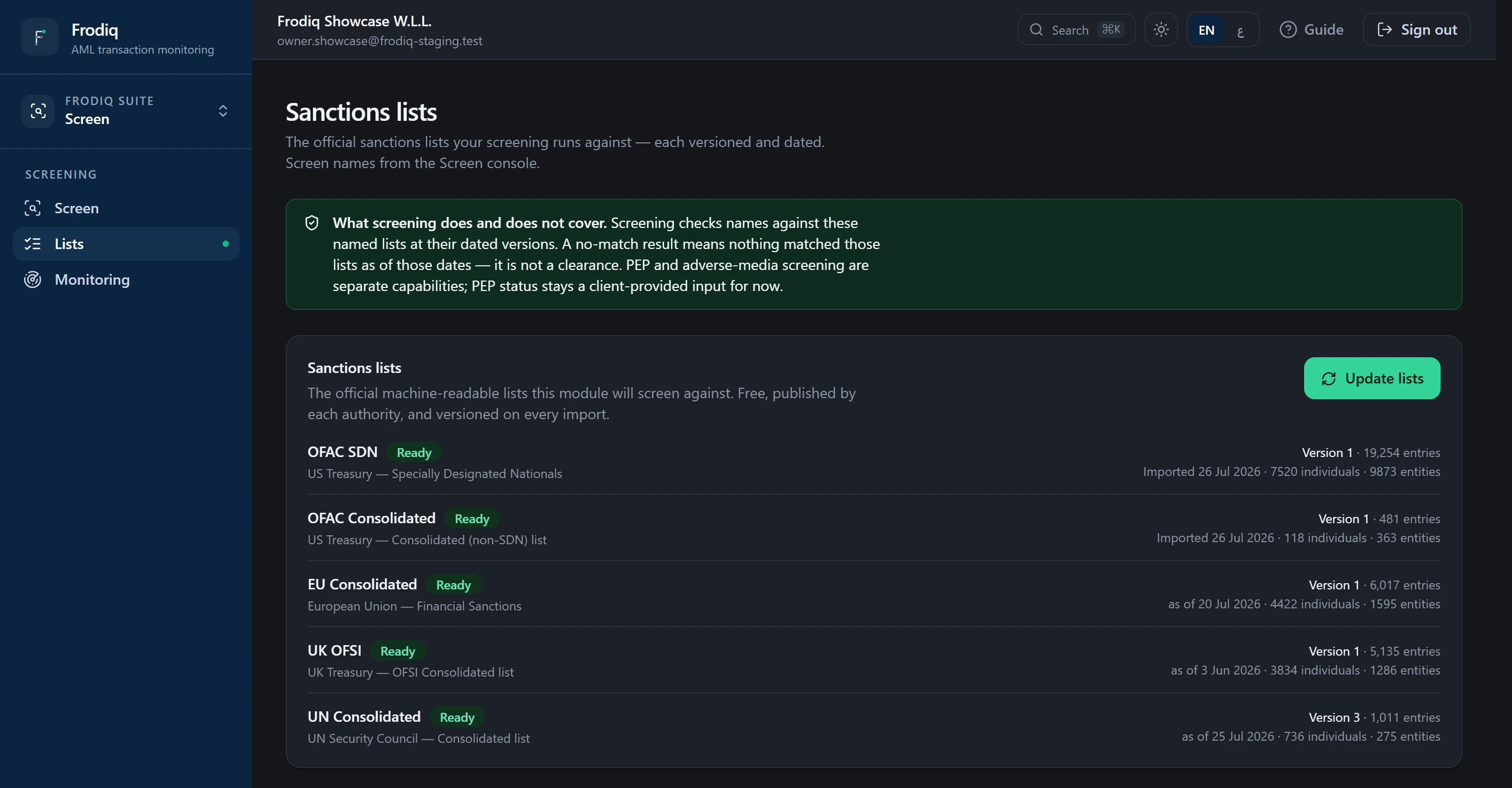Switch language to EN
This screenshot has width=1512, height=788.
coord(1205,30)
